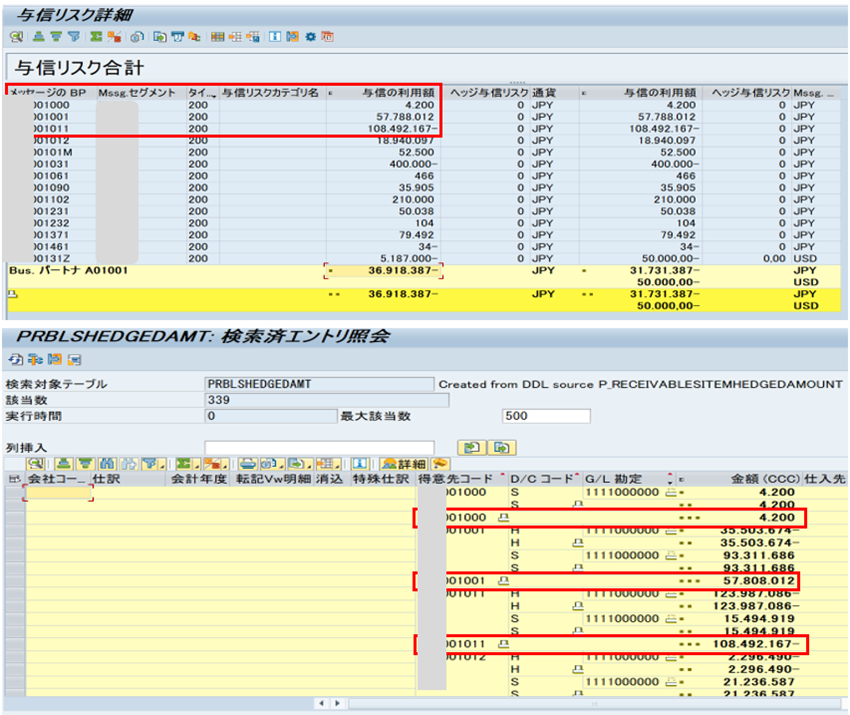
Task: Click the save layout icon in the upper toolbar
Action: click(253, 37)
